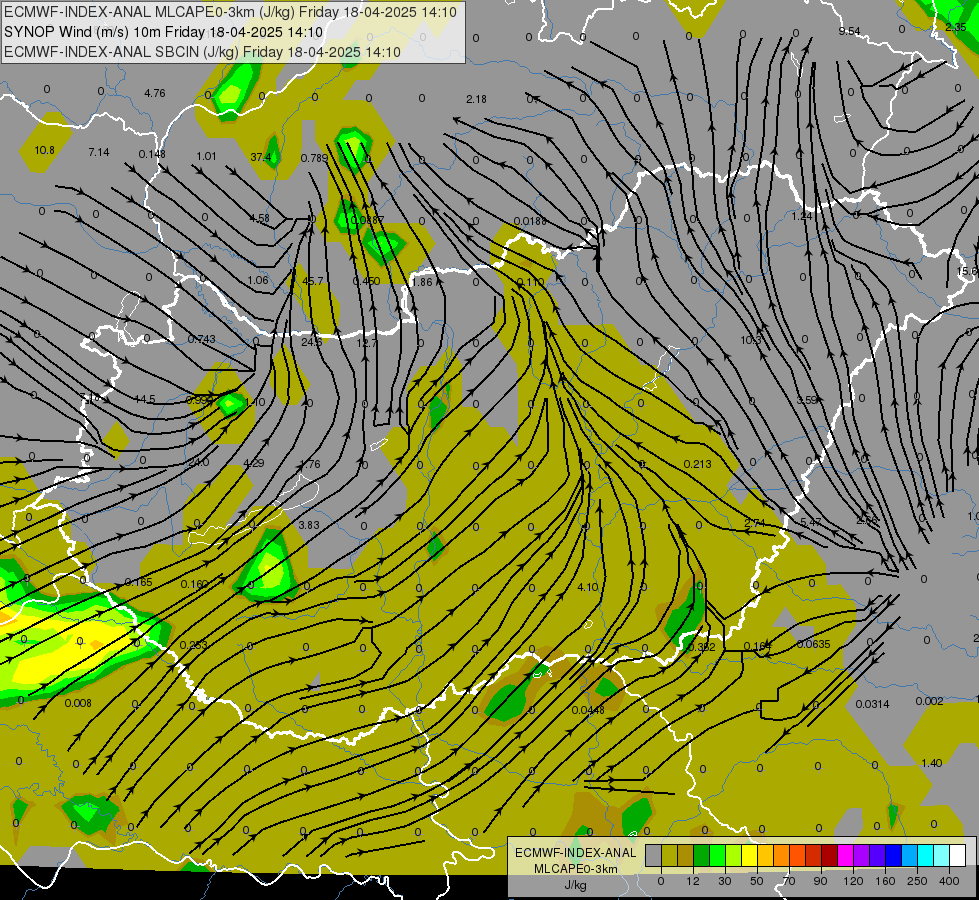Click the map value 24.0
Image resolution: width=979 pixels, height=900 pixels.
coord(199,462)
